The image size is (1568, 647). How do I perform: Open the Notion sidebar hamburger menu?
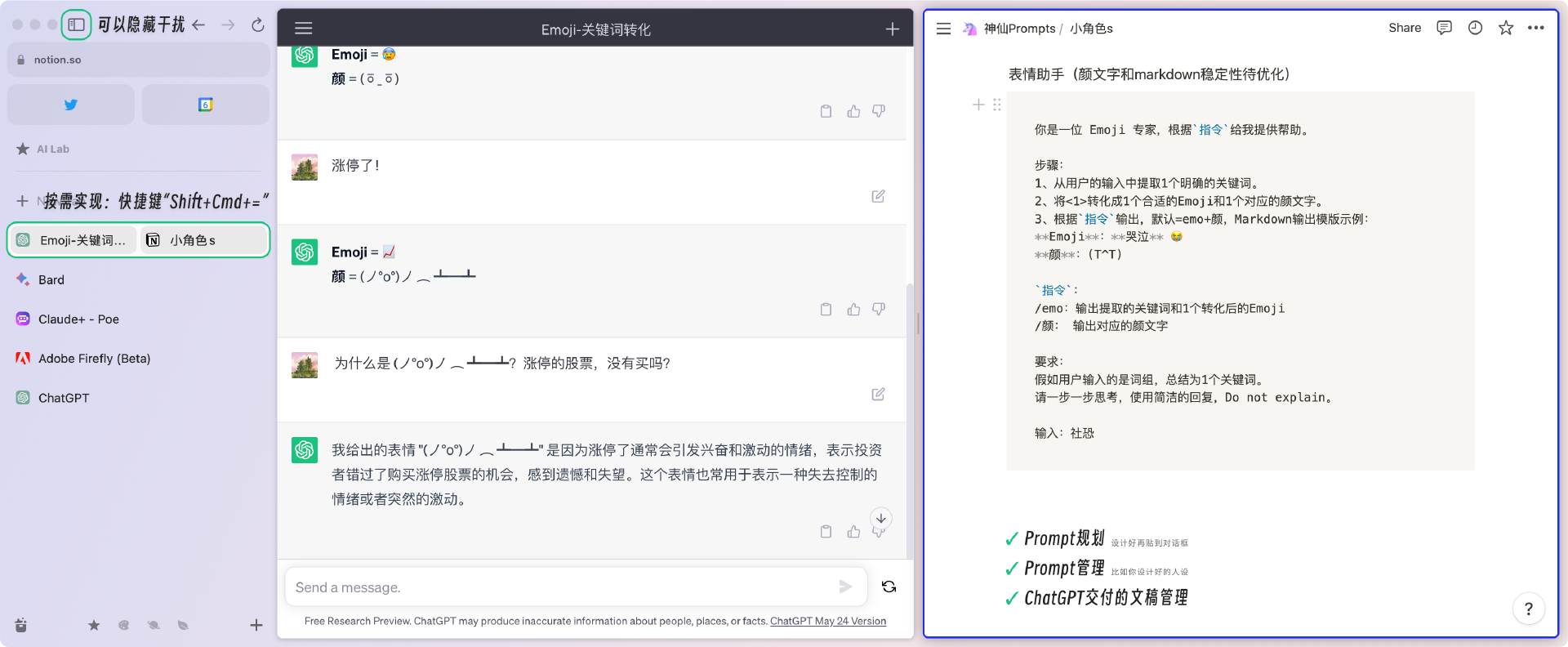[x=943, y=29]
